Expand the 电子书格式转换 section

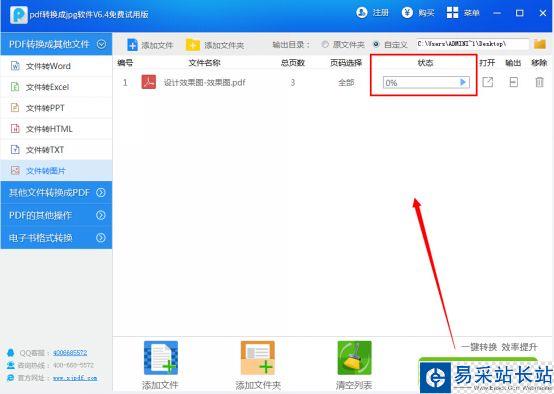tap(57, 238)
